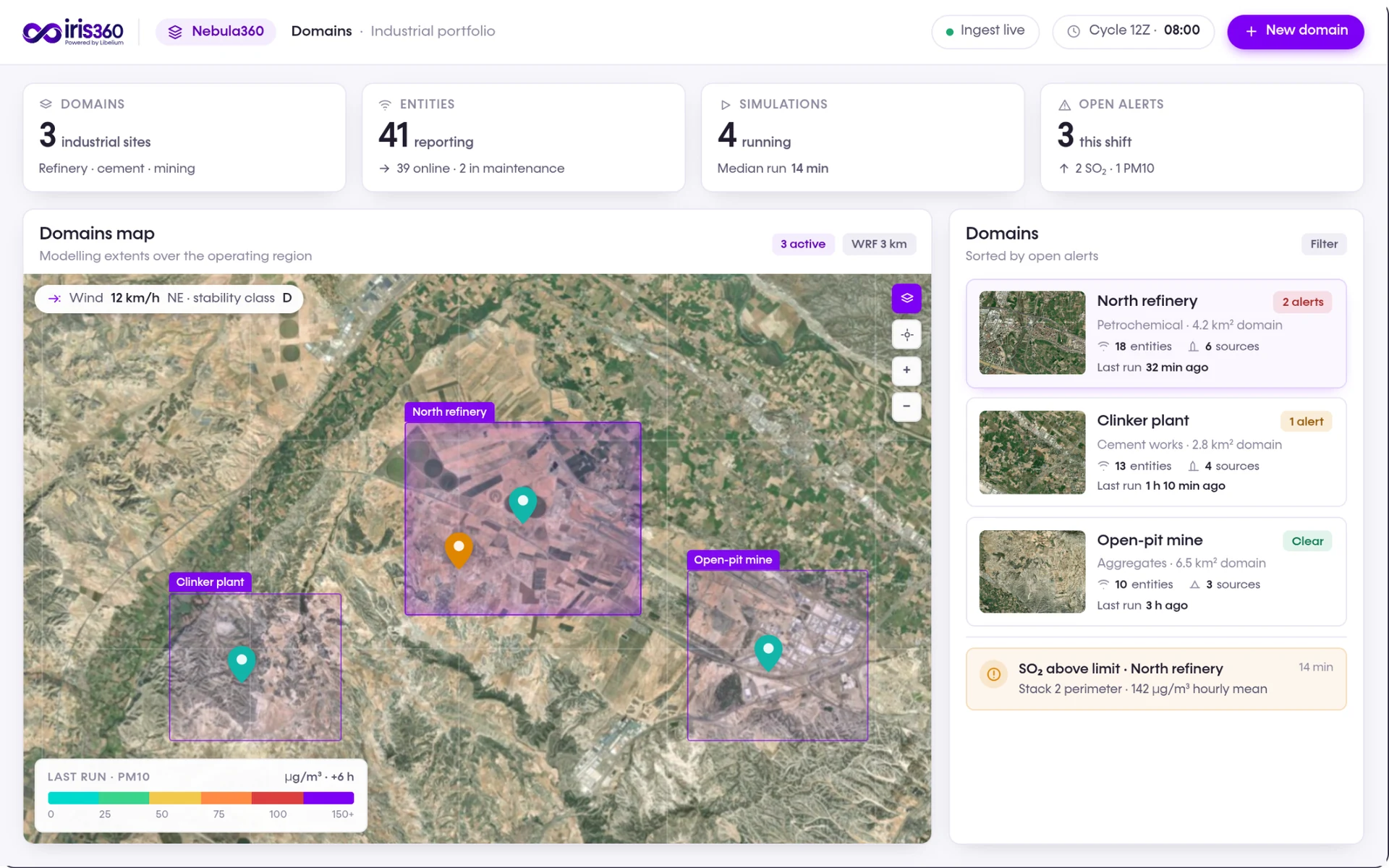Click the North refinery card title
Image resolution: width=1389 pixels, height=868 pixels.
[1147, 301]
